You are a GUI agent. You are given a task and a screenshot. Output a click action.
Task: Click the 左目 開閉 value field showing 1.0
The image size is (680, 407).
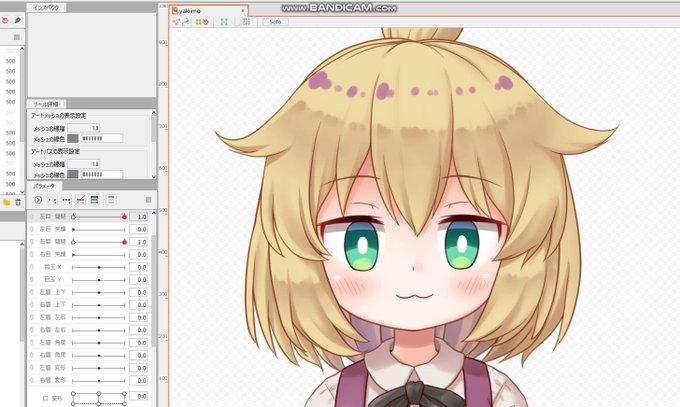coord(138,217)
